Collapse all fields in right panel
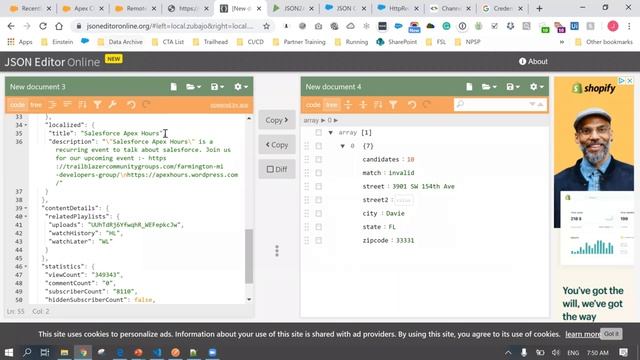 (363, 105)
